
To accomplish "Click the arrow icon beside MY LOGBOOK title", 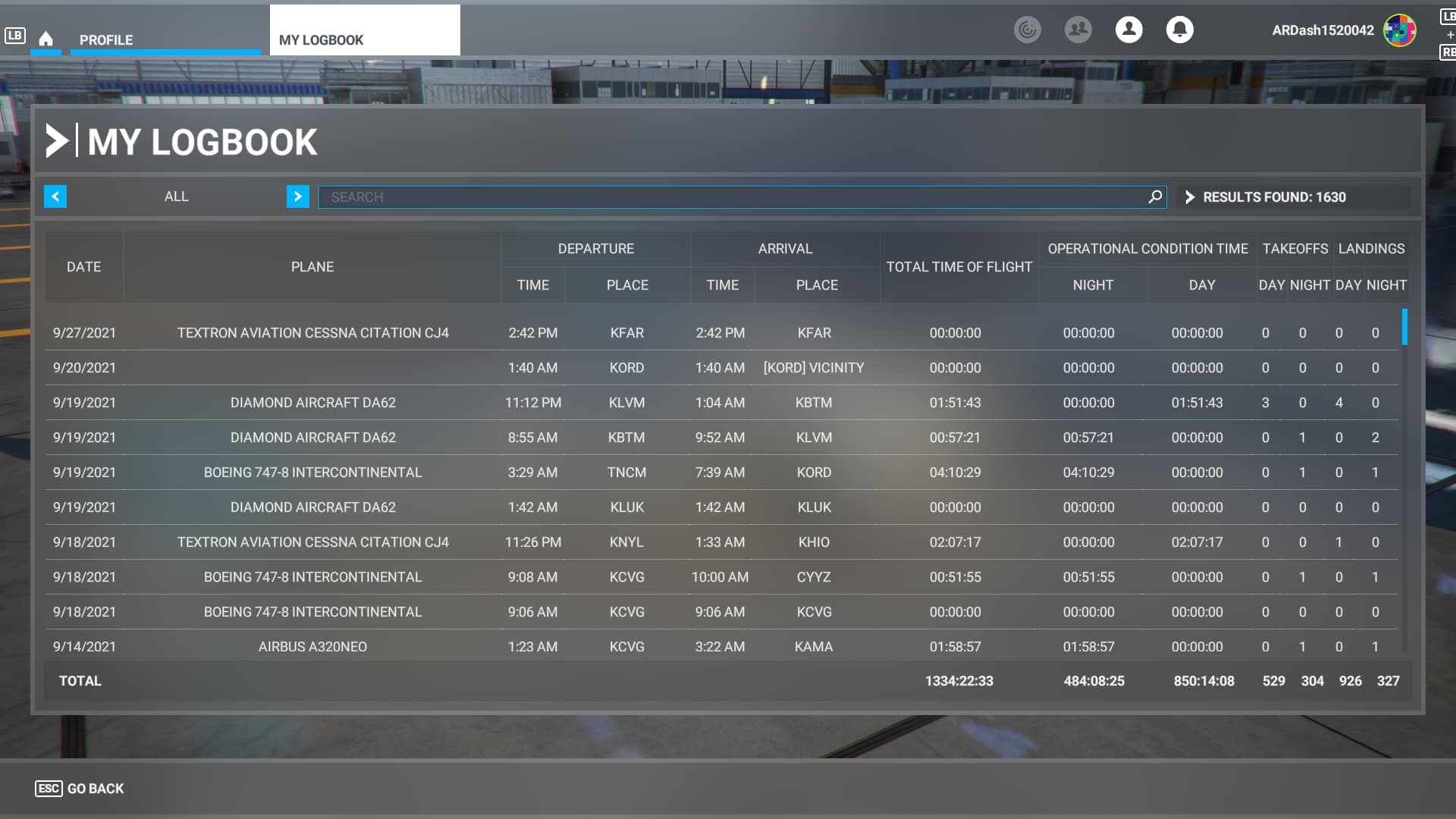I will coord(59,141).
